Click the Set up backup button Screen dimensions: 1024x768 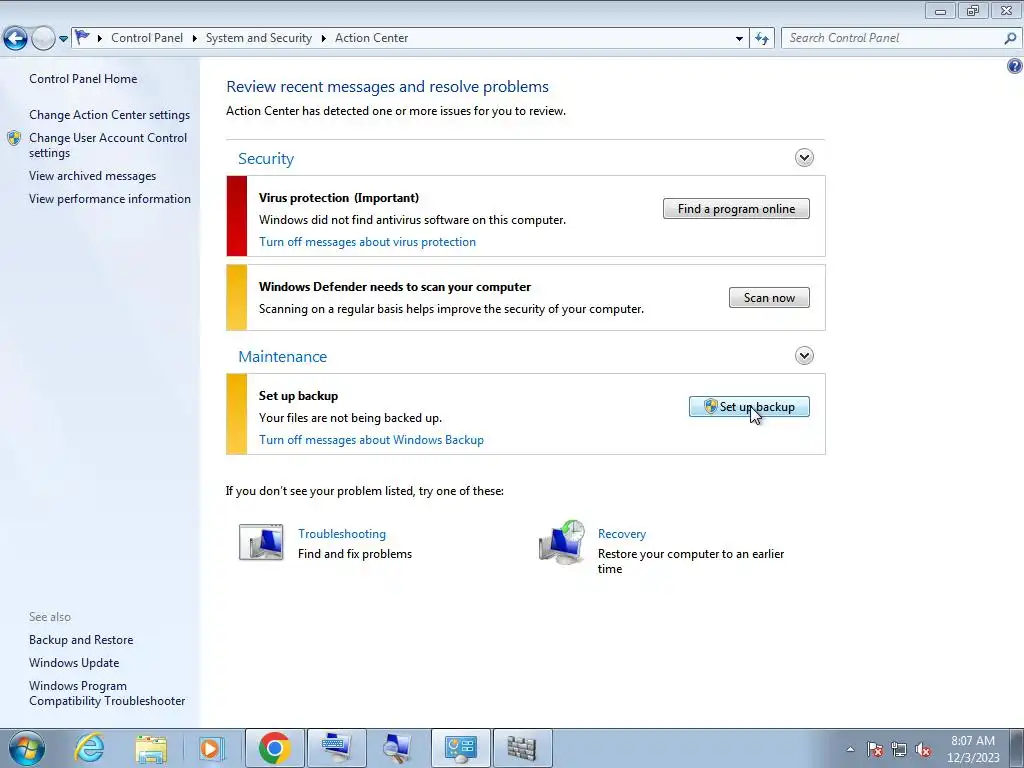click(x=749, y=407)
